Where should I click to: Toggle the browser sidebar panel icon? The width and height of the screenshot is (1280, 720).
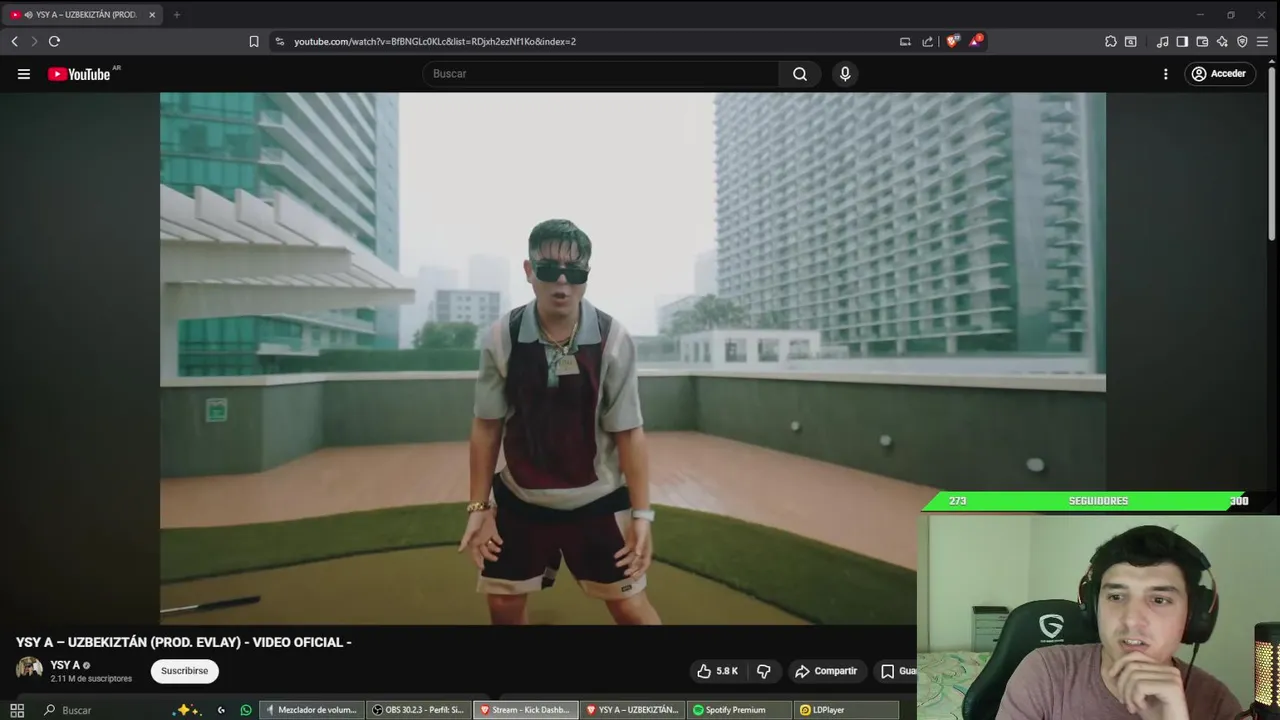point(1182,41)
